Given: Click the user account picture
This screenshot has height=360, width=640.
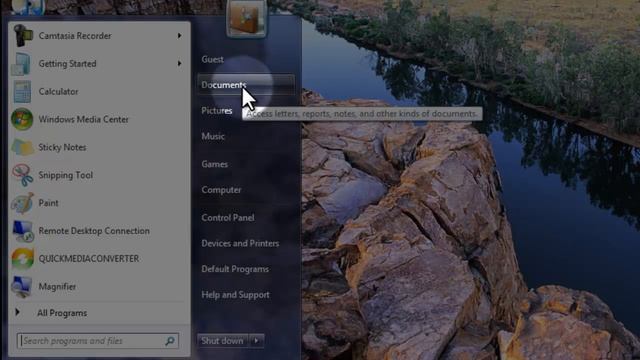Looking at the screenshot, I should click(247, 19).
